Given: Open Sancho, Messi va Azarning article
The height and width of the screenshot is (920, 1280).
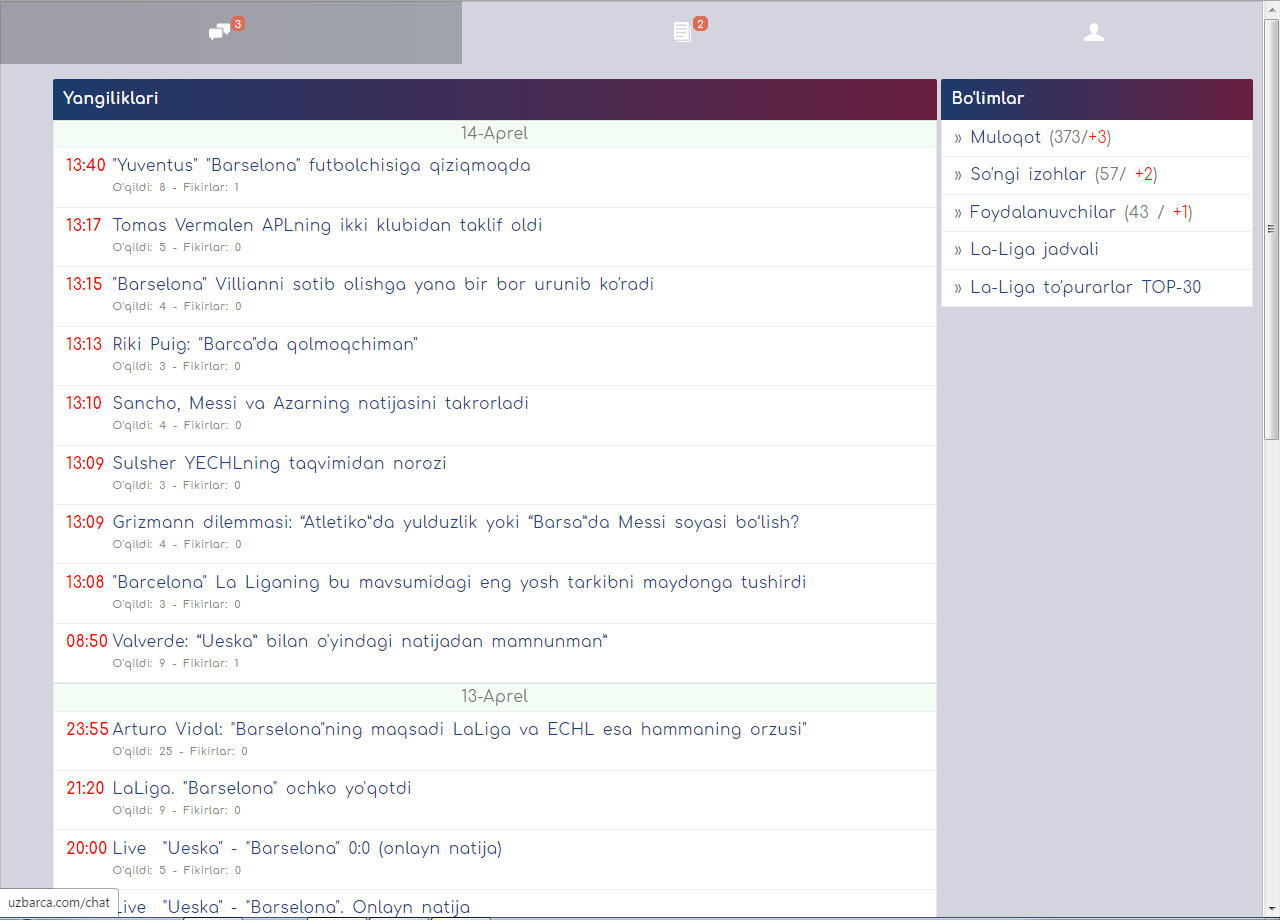Looking at the screenshot, I should tap(320, 404).
